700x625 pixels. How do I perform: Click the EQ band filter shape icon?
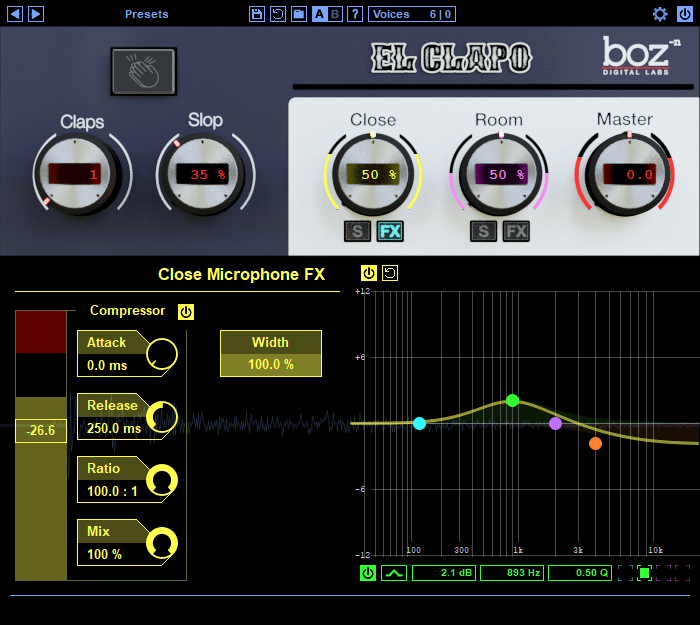[394, 573]
